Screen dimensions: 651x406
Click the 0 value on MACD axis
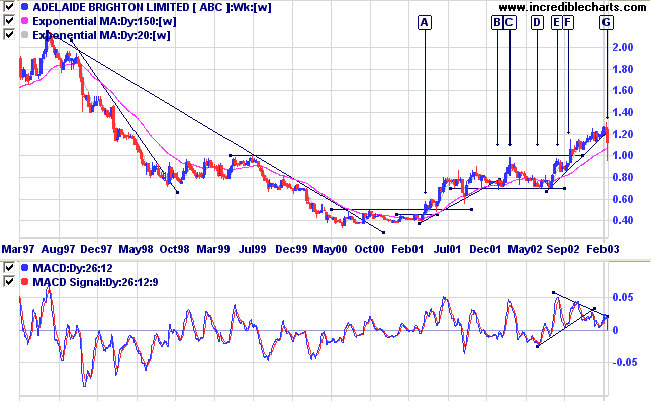click(x=615, y=330)
